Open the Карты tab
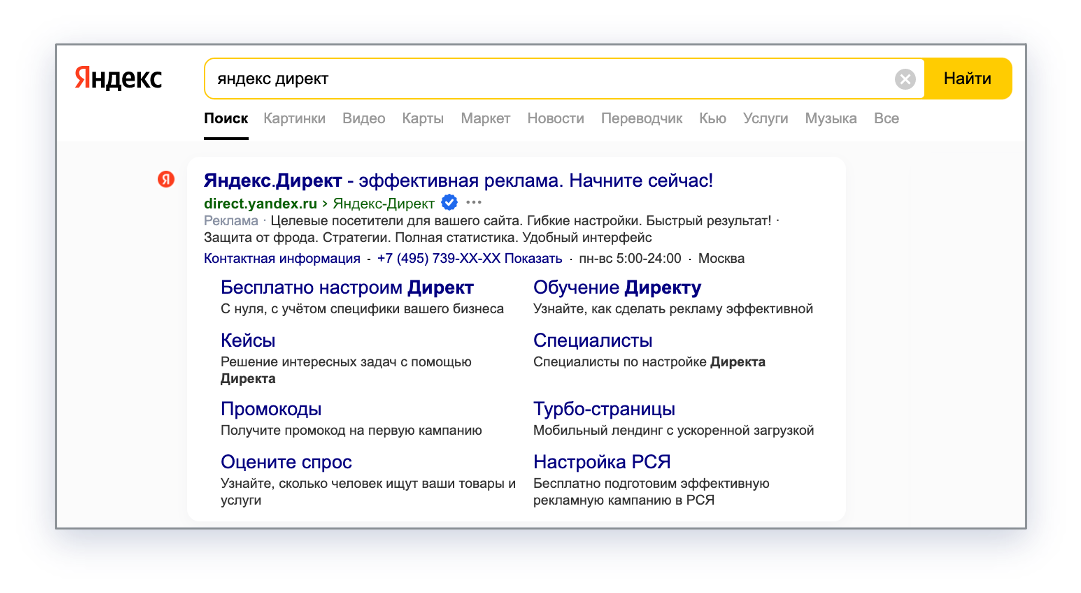This screenshot has width=1081, height=593. pyautogui.click(x=422, y=118)
